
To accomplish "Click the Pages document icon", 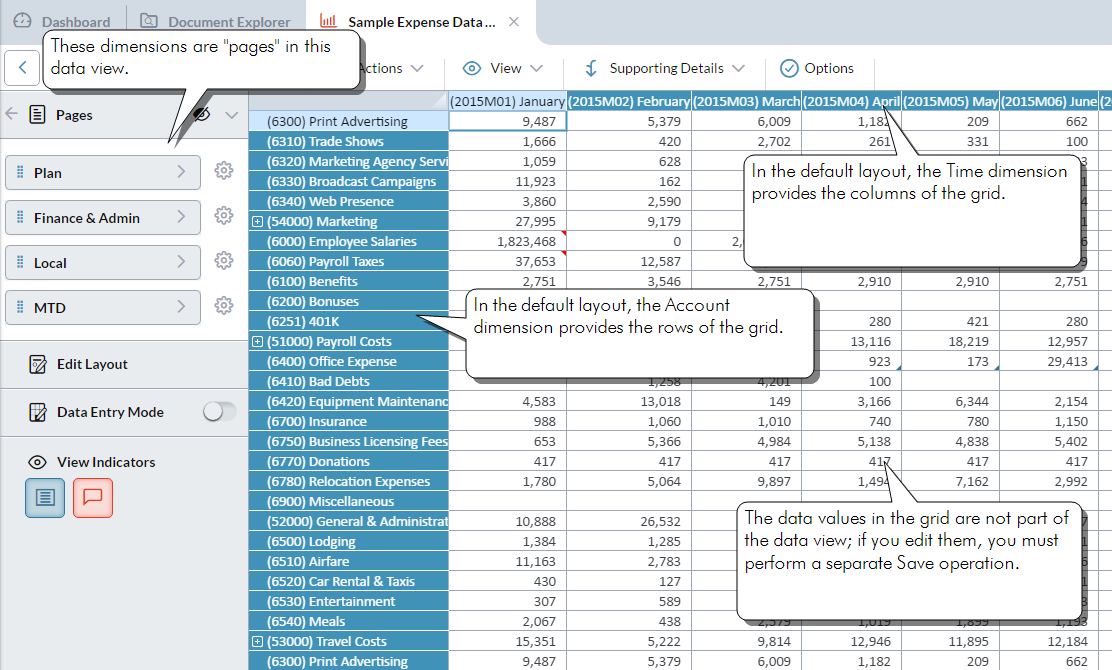I will pos(38,114).
